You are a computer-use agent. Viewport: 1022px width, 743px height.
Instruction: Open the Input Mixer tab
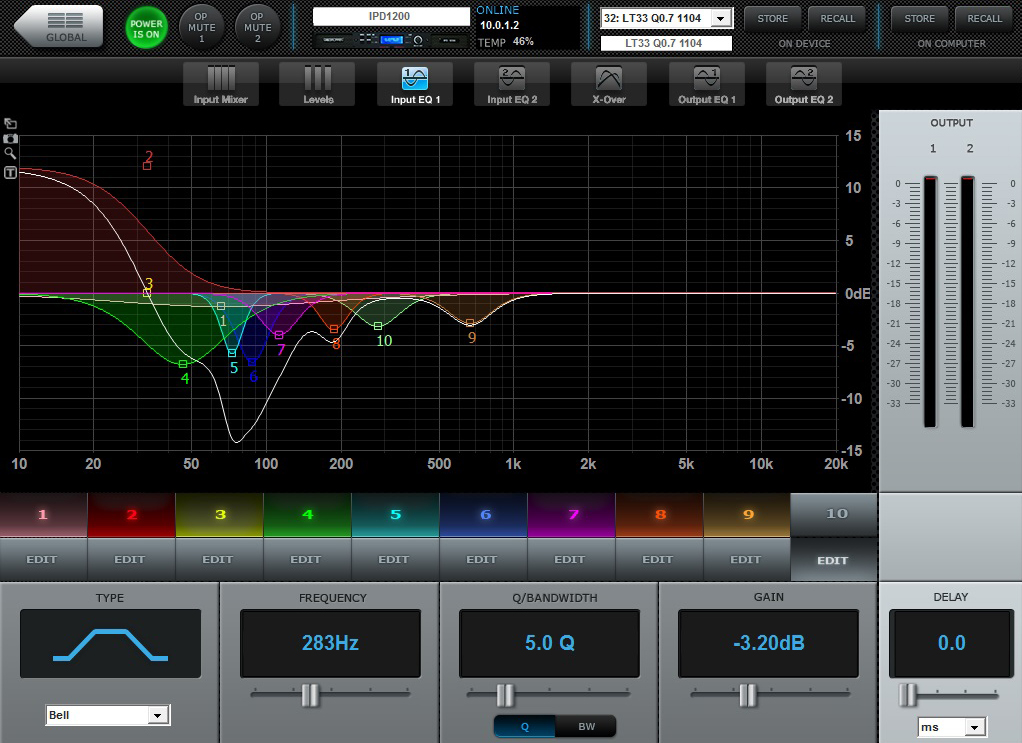click(x=221, y=84)
